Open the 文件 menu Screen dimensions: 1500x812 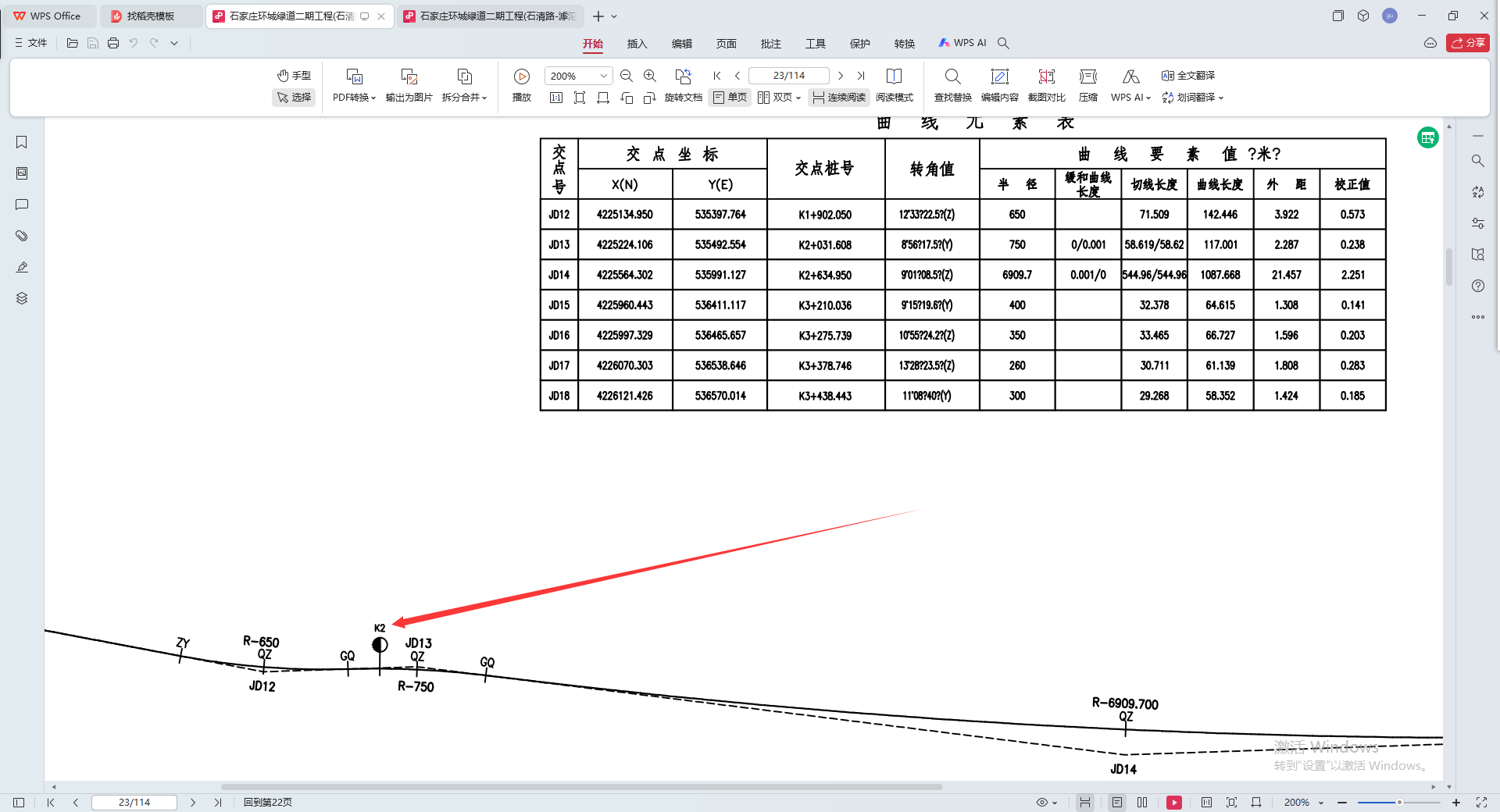[31, 43]
